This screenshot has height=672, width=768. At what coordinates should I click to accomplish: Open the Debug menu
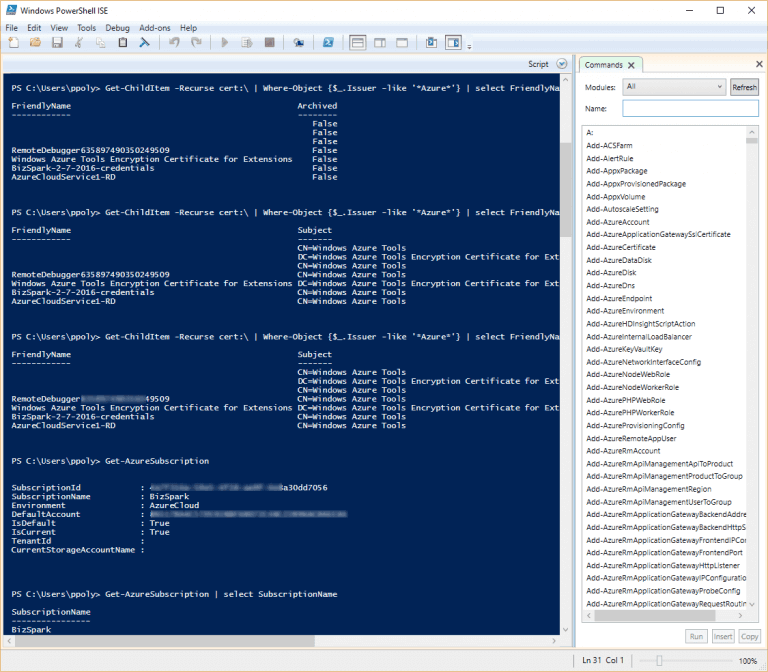117,28
